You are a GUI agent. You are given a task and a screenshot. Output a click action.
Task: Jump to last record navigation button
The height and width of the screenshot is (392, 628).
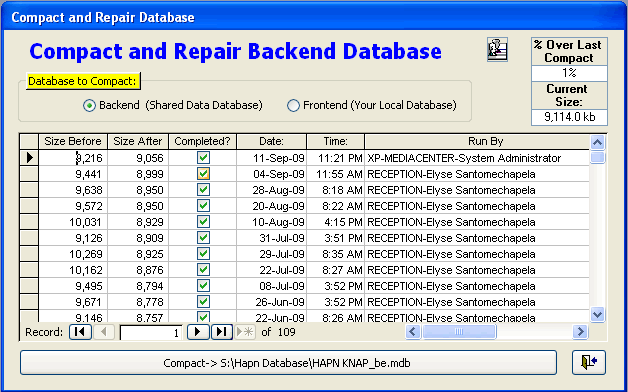pyautogui.click(x=222, y=332)
